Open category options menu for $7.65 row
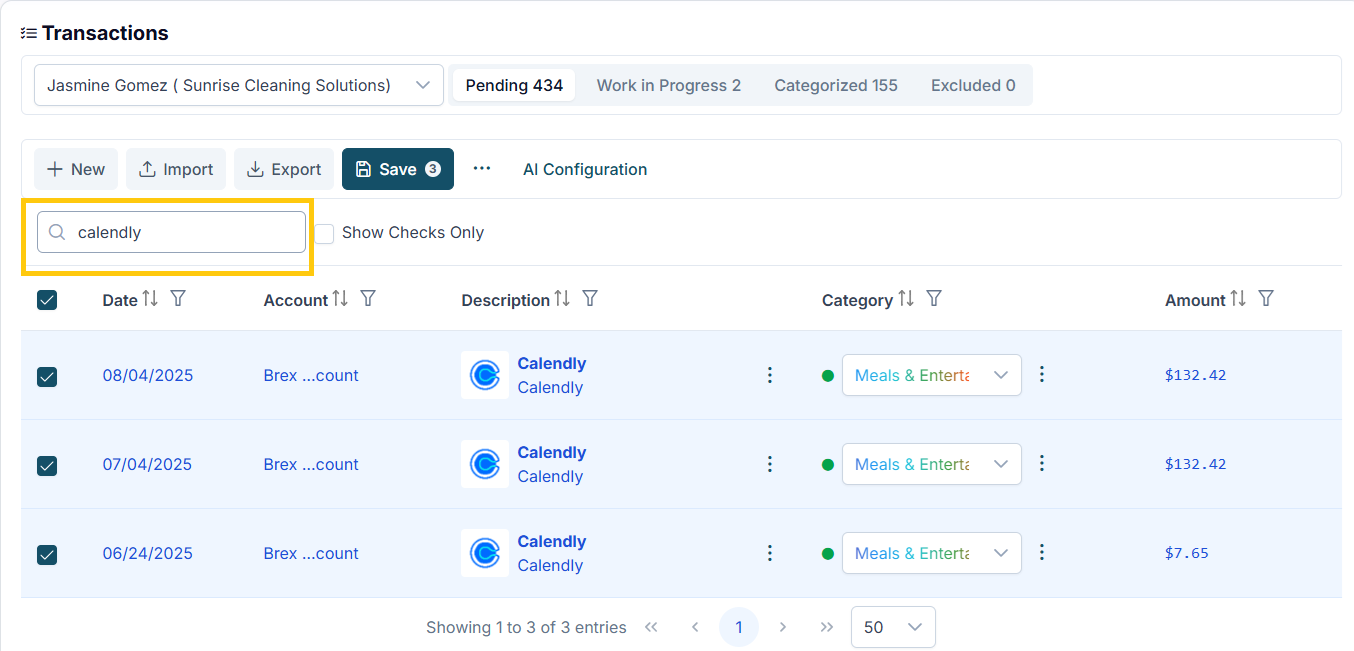The width and height of the screenshot is (1354, 651). click(x=1042, y=552)
